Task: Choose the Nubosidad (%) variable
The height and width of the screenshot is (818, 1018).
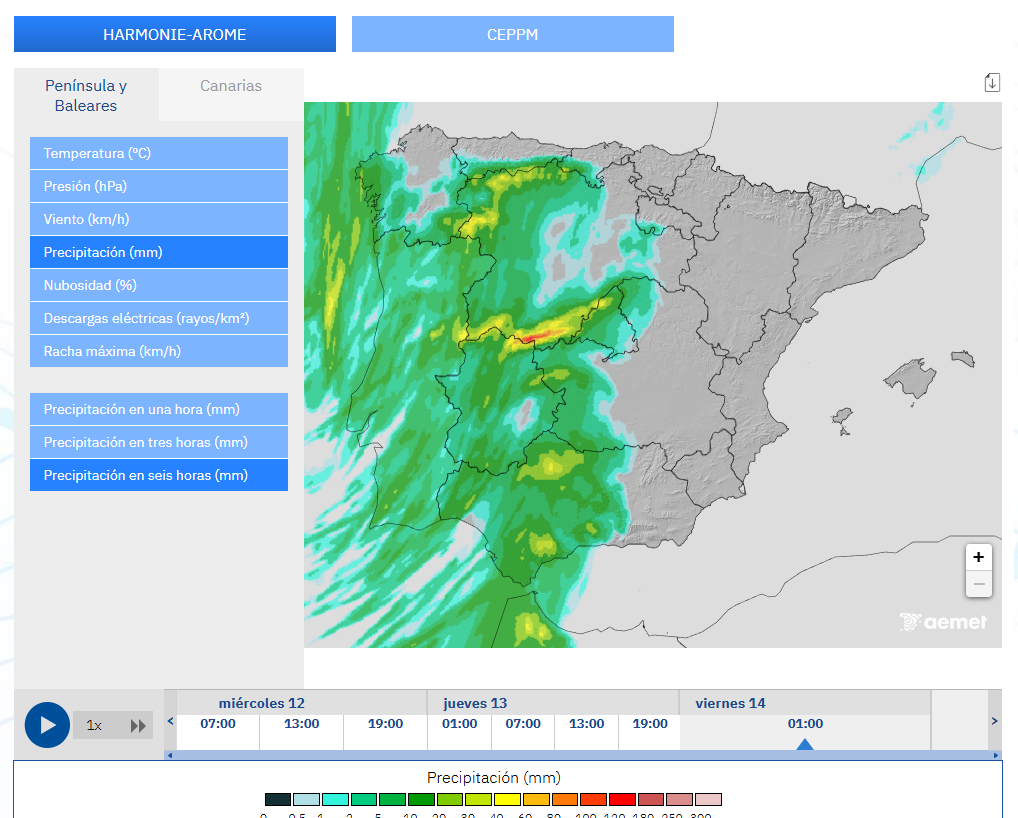Action: pos(158,286)
